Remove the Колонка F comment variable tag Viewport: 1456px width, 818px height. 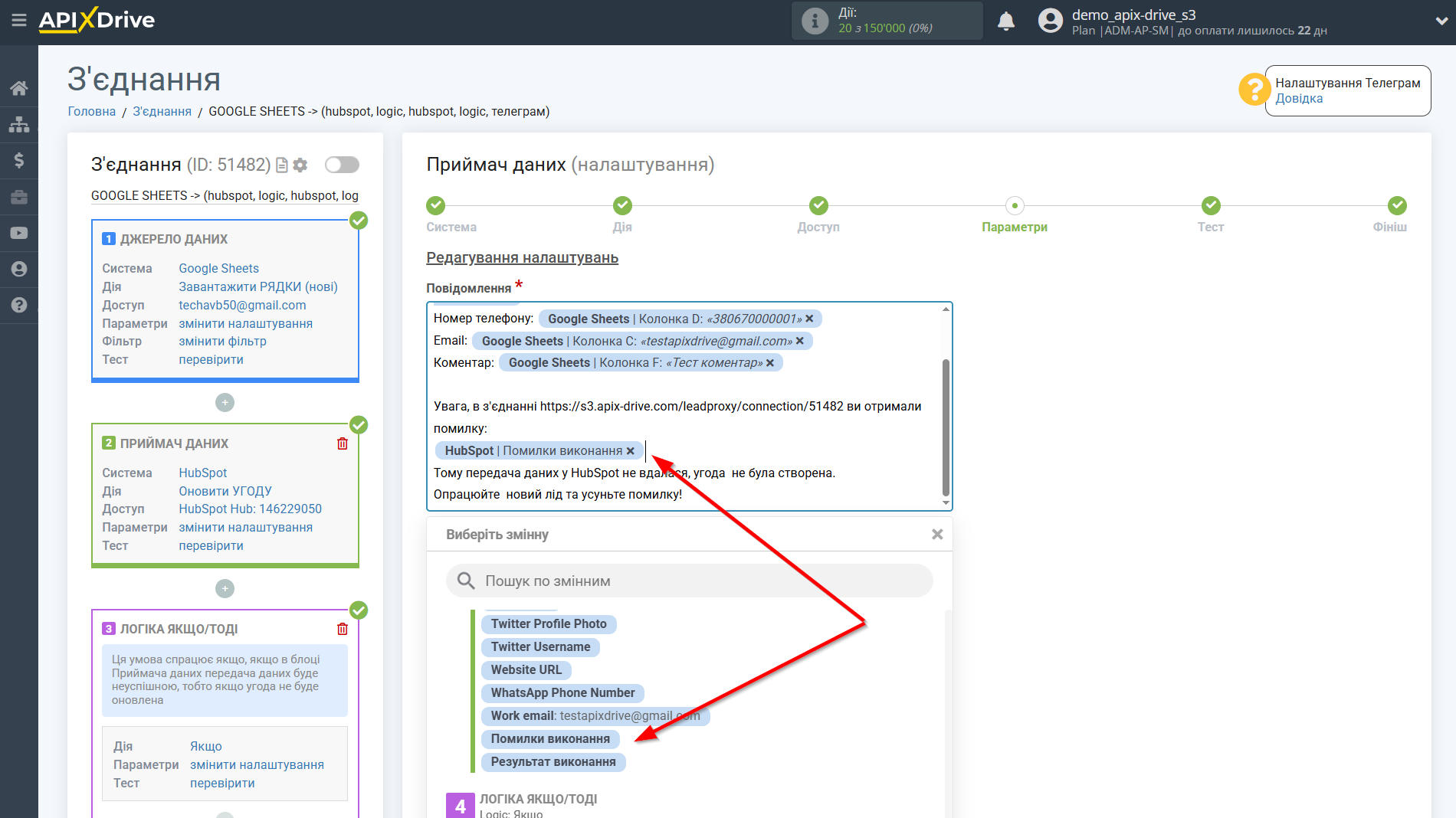tap(770, 363)
